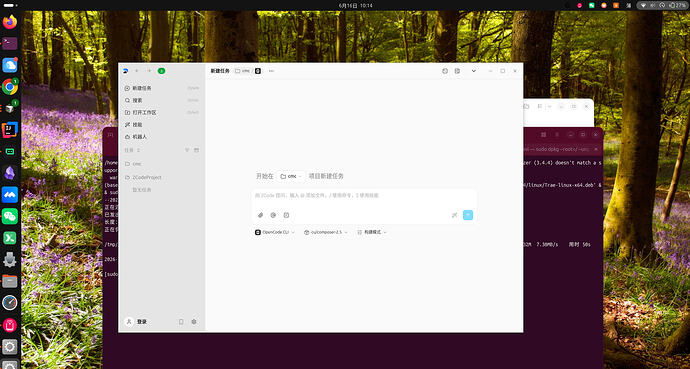
Task: Click the blue send button
Action: tap(468, 215)
